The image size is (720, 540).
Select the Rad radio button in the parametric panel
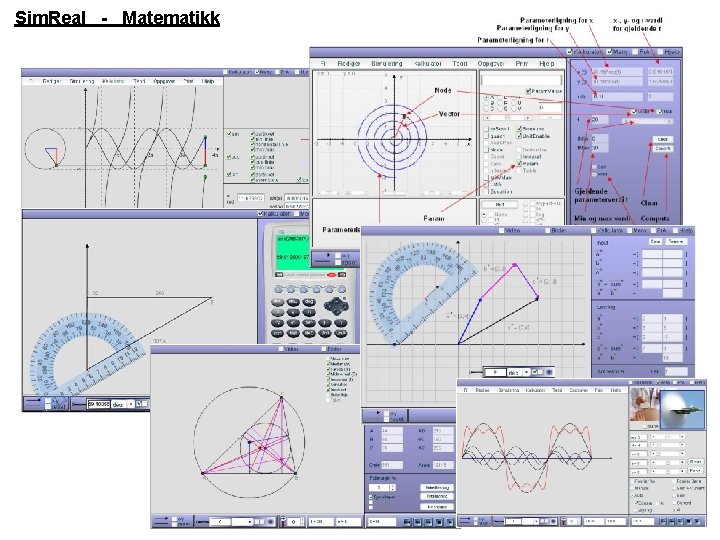coord(595,174)
